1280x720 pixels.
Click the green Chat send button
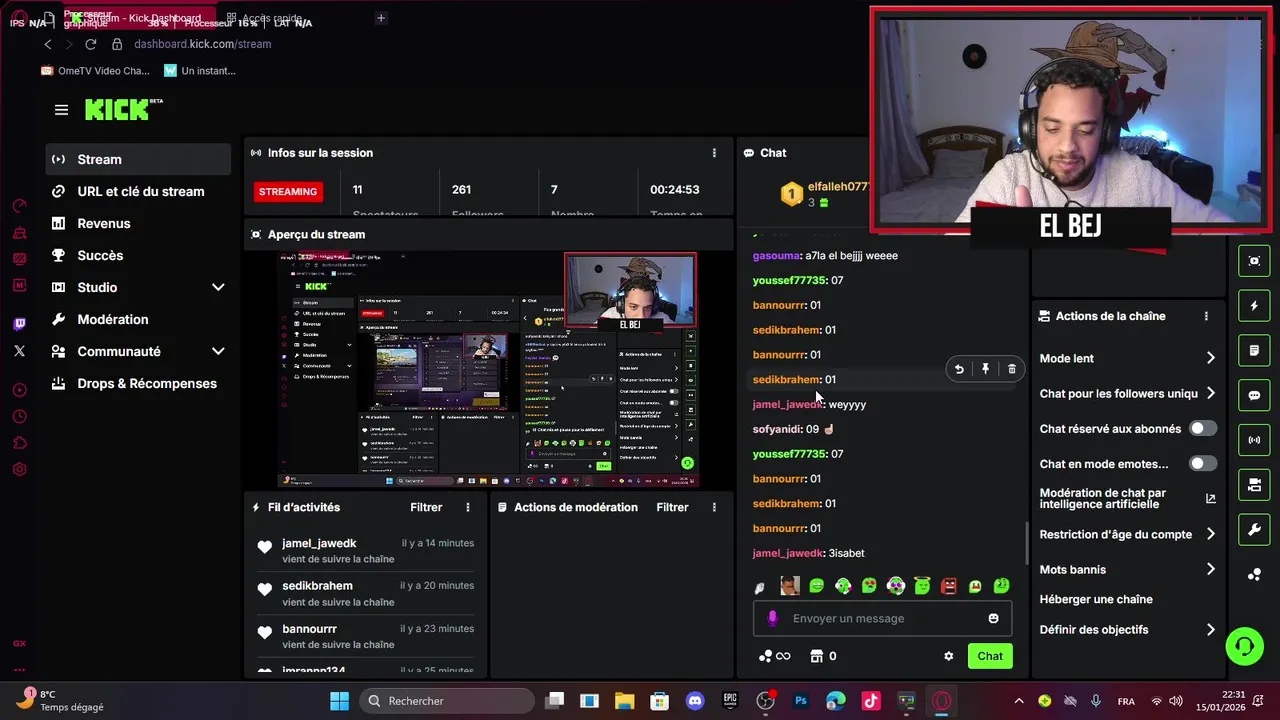990,656
